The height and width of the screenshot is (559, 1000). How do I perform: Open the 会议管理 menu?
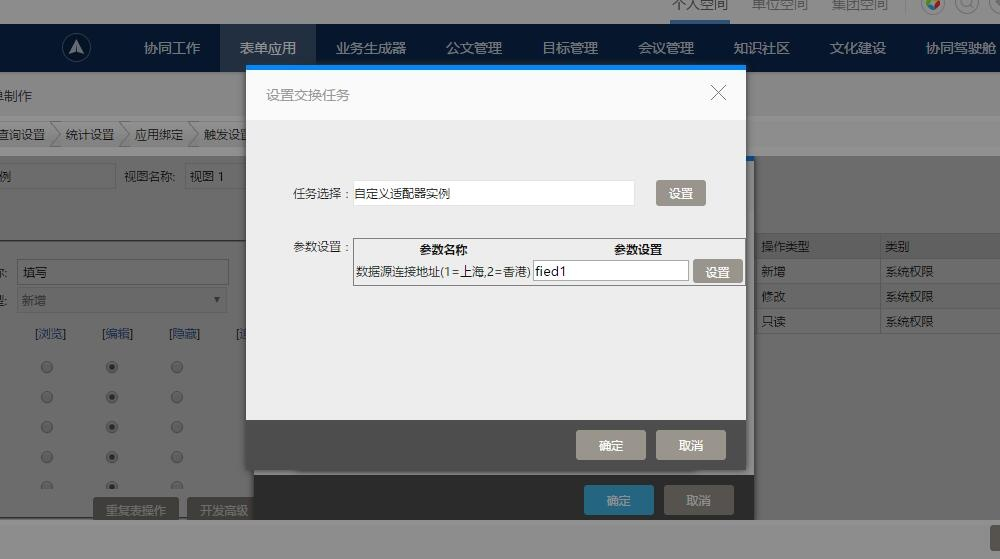click(666, 48)
